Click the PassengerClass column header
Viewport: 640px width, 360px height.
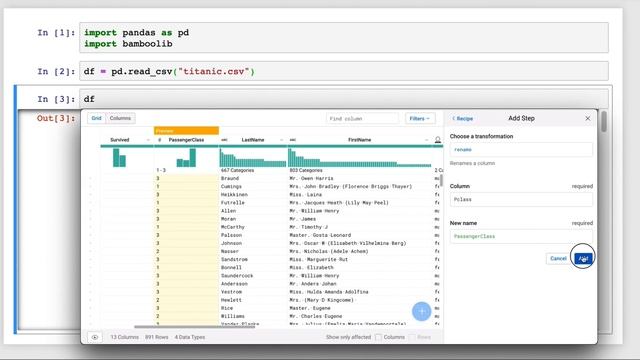tap(186, 140)
